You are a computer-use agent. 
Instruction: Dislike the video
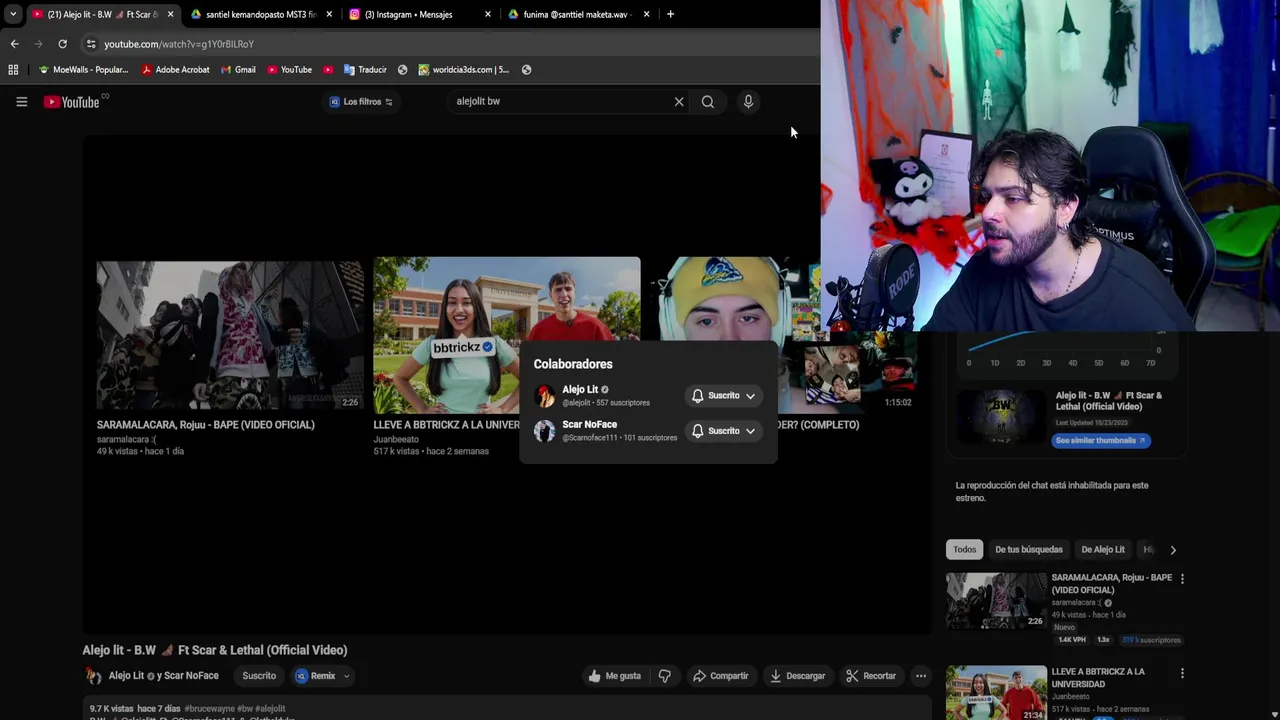665,676
